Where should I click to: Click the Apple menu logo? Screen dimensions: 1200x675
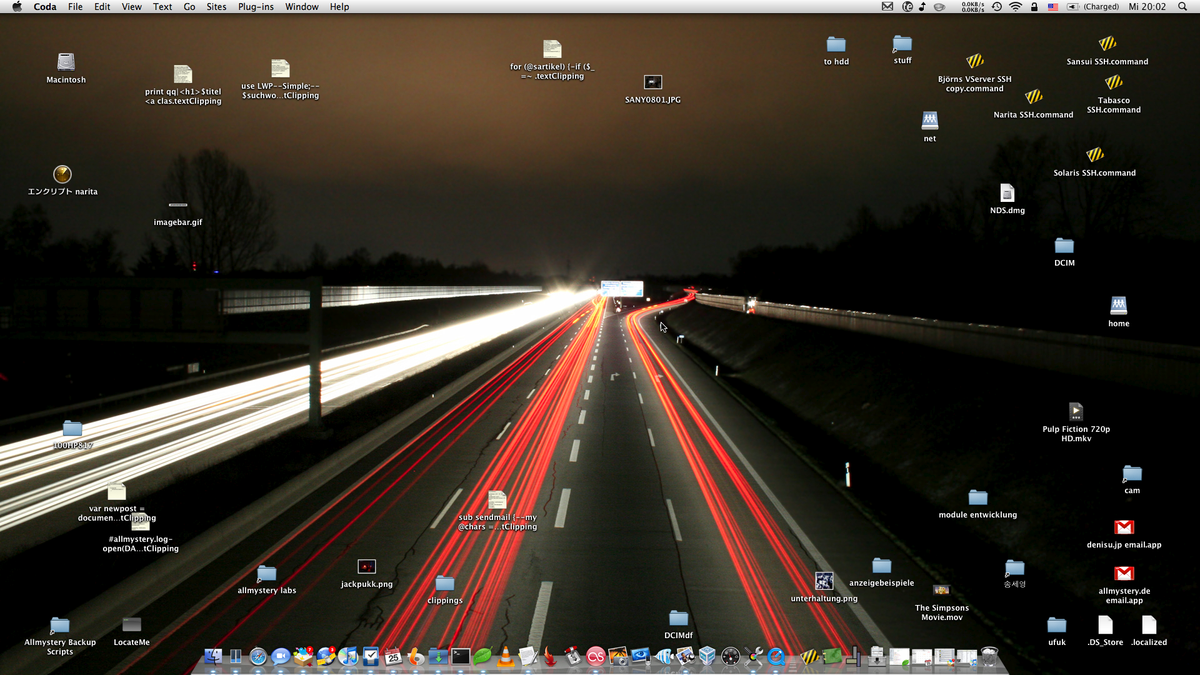click(x=16, y=7)
